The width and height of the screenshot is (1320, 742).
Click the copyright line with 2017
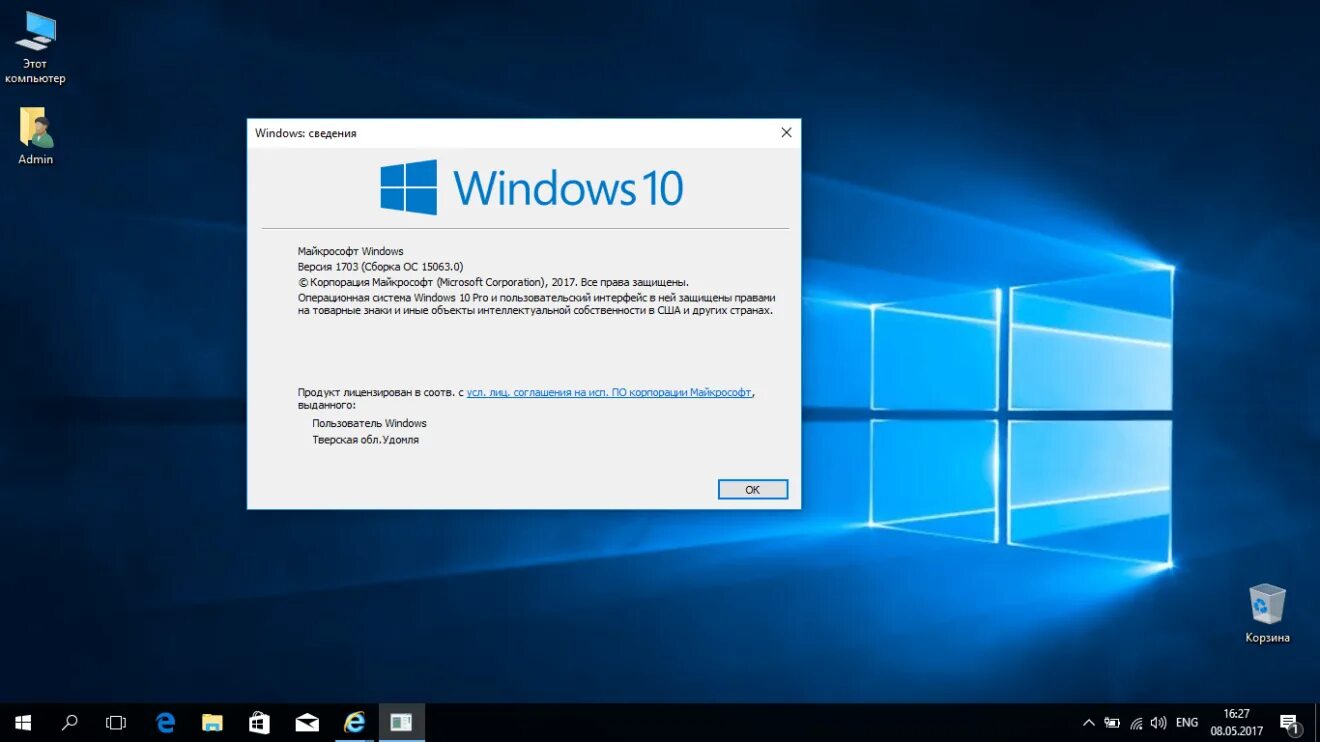493,282
